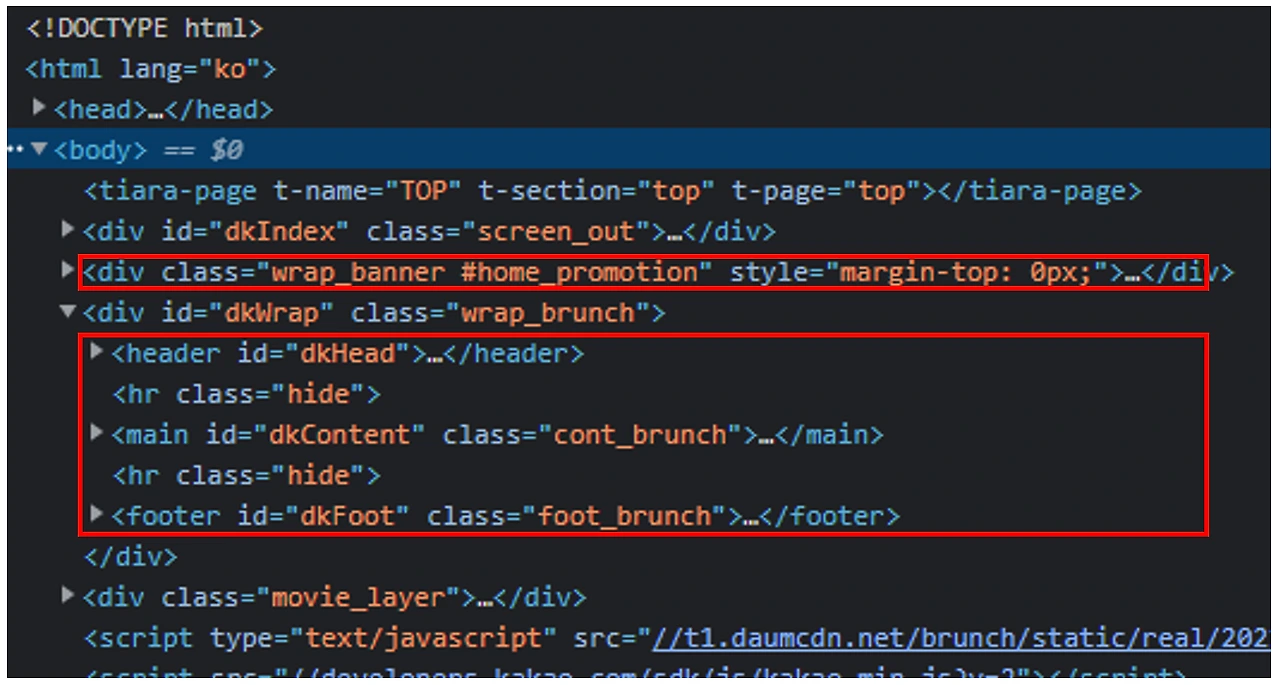
Task: Open the t1.daumcdn.net script source link
Action: 960,638
